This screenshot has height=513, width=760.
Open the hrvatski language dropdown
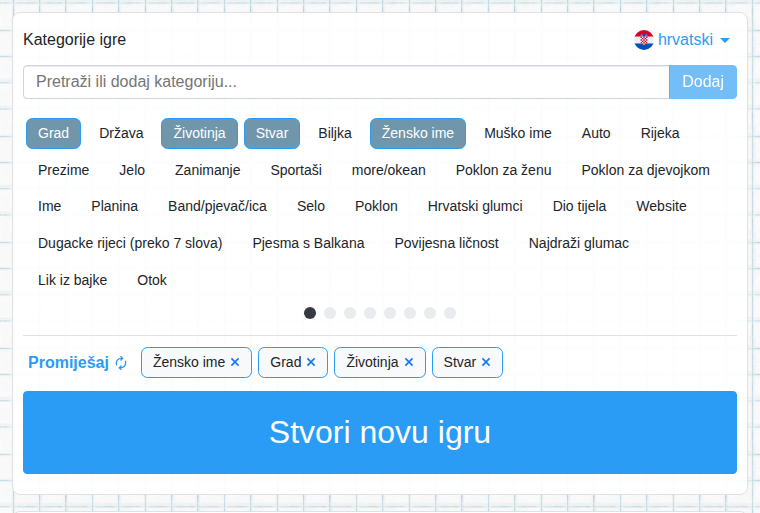pos(682,40)
